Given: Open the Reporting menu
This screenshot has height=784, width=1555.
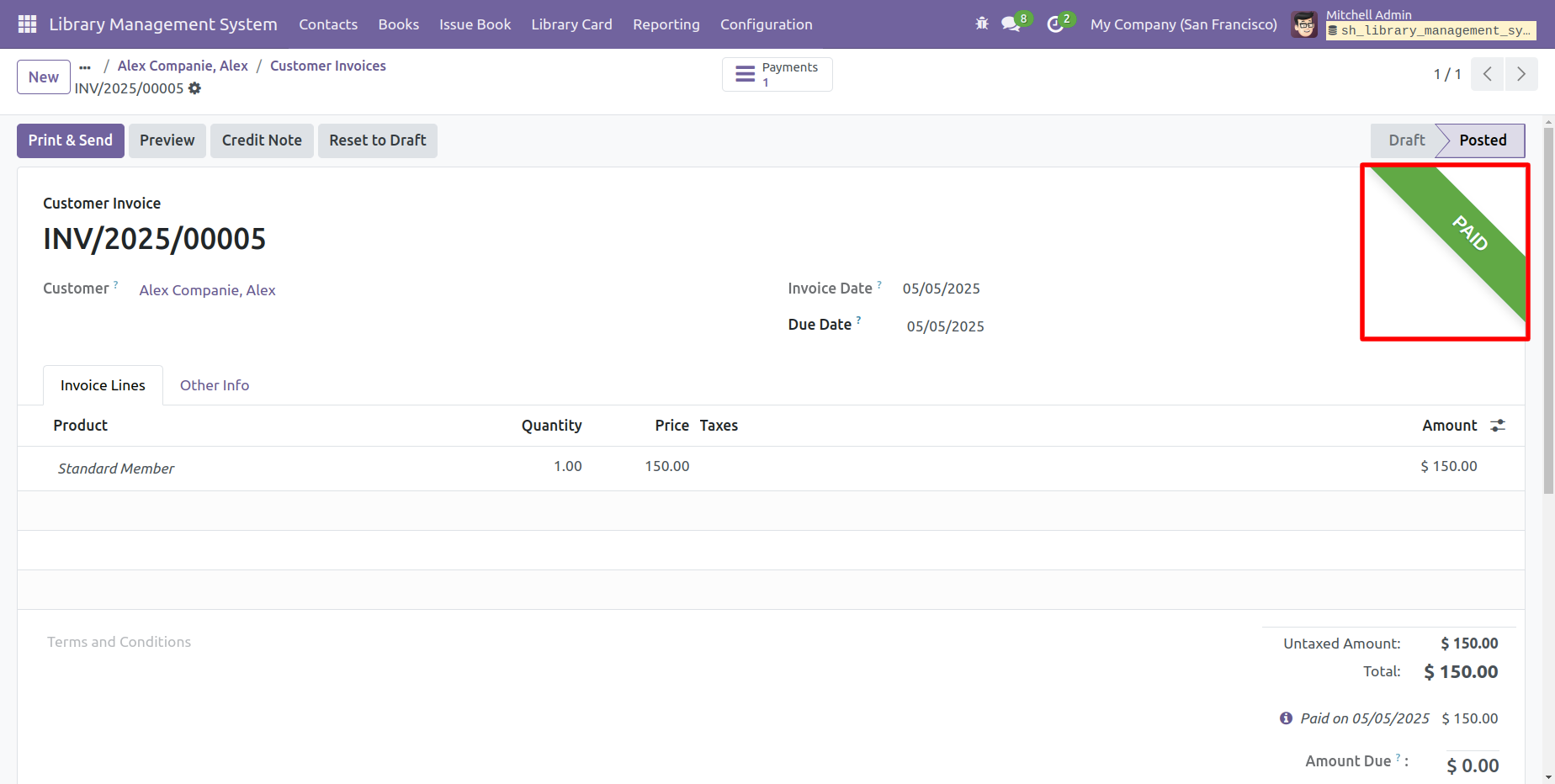Looking at the screenshot, I should click(x=666, y=24).
